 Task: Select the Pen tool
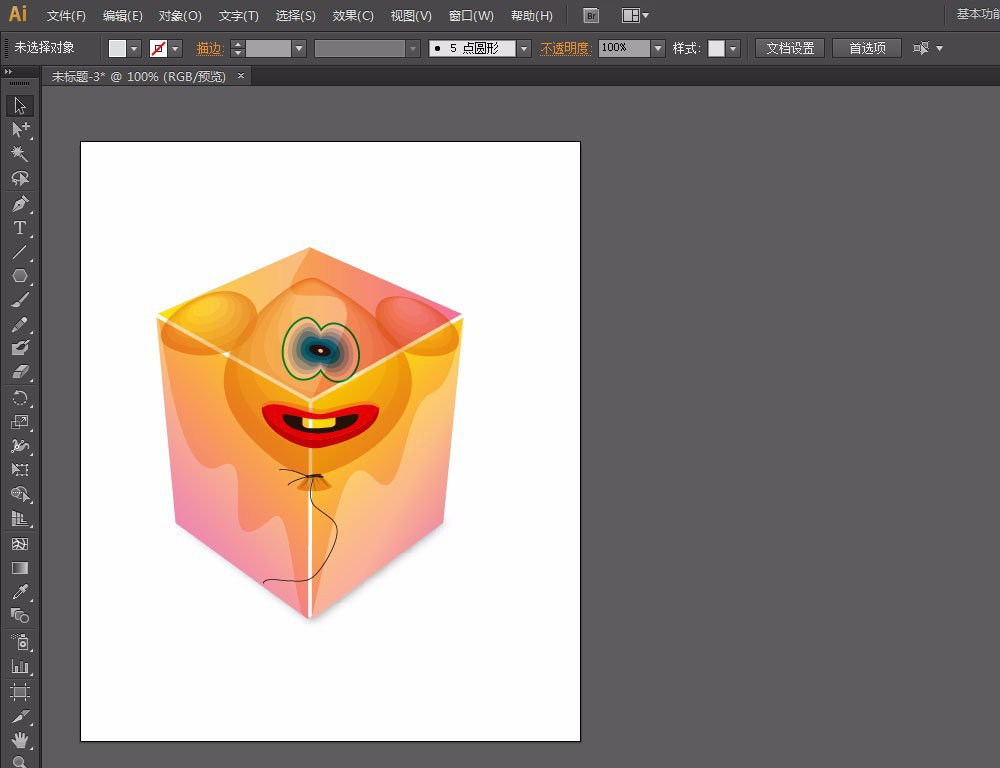(x=20, y=204)
